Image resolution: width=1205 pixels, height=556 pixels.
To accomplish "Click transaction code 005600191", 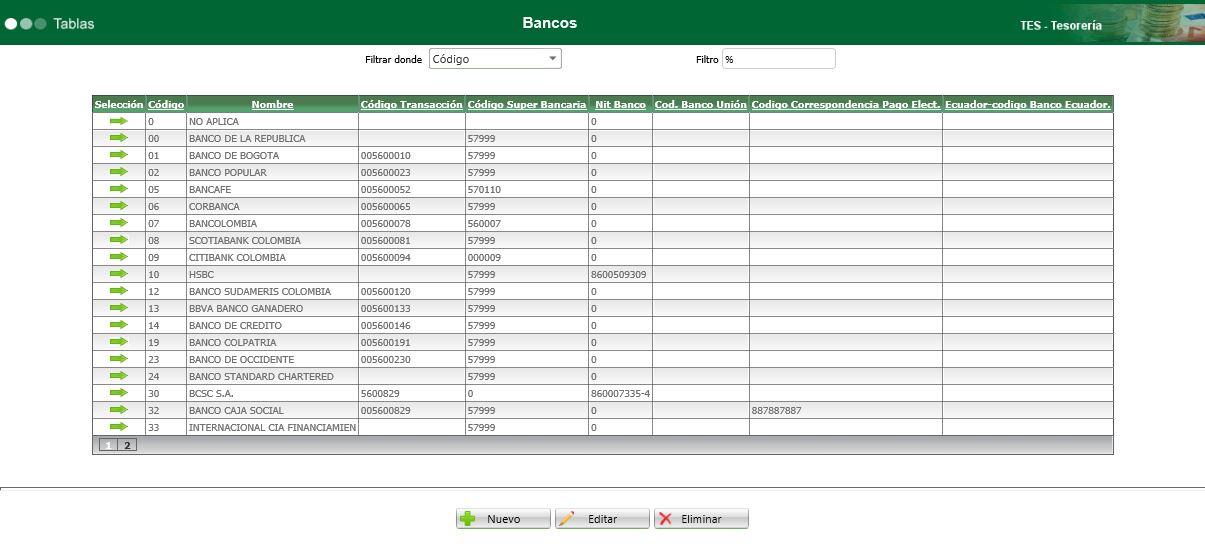I will pos(386,343).
